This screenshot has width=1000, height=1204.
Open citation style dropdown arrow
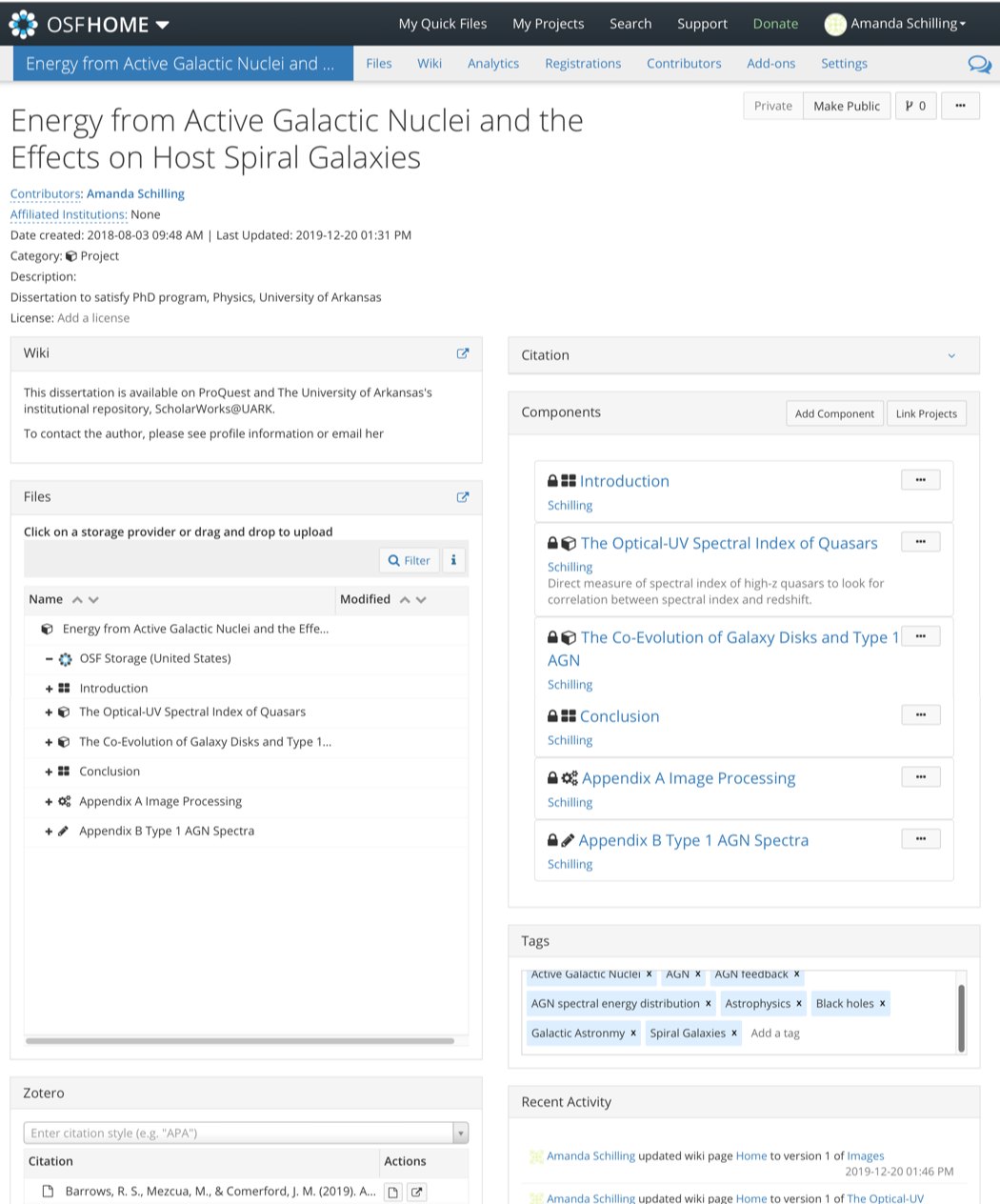pyautogui.click(x=461, y=1133)
